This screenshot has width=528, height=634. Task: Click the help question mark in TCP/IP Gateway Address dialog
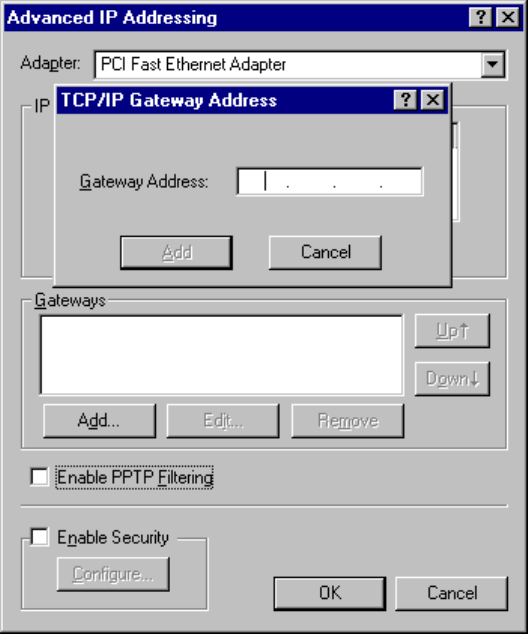[406, 99]
